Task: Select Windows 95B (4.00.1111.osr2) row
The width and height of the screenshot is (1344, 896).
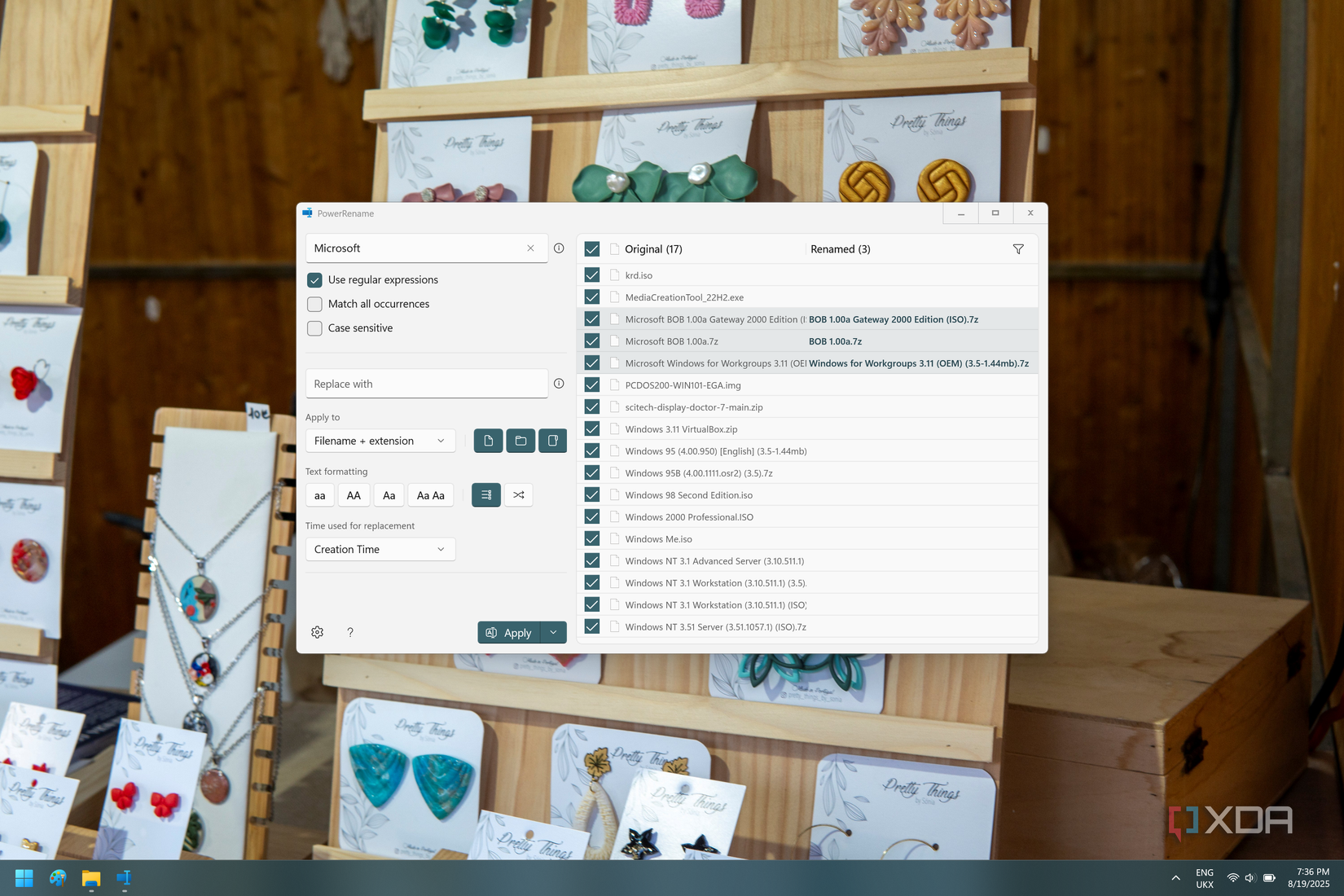Action: (807, 473)
